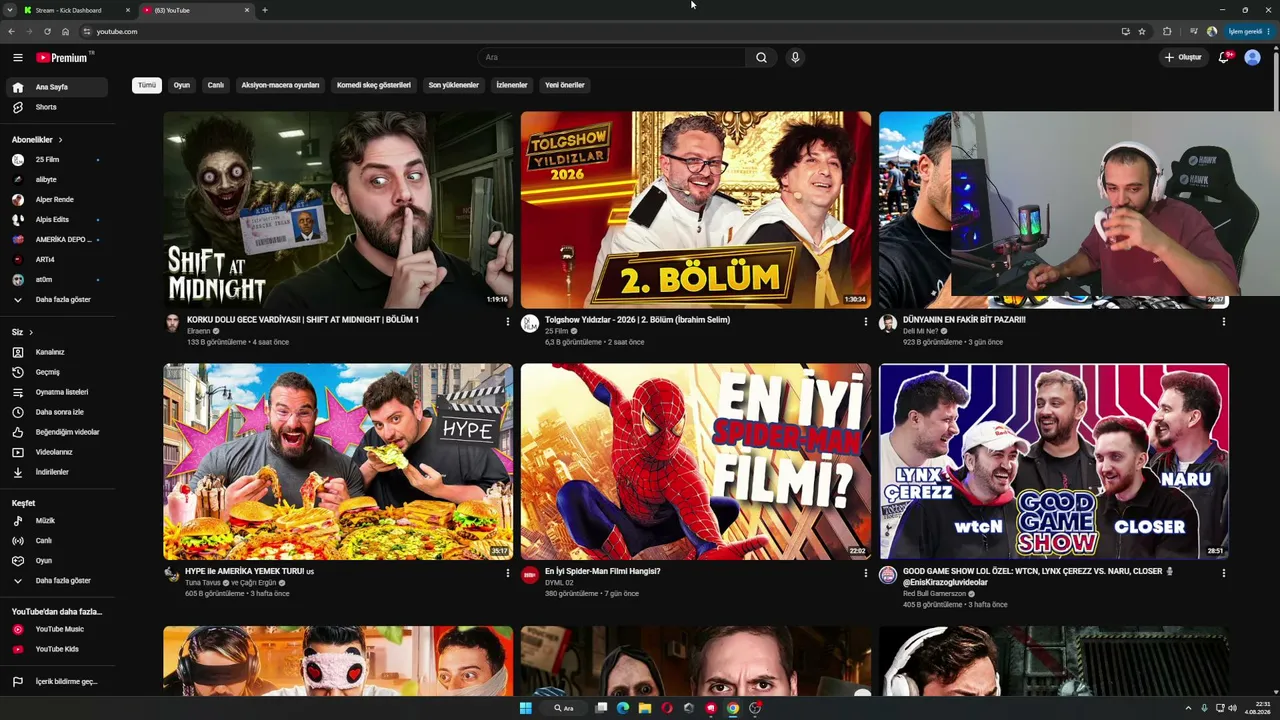View site information icon beside youtube.com
This screenshot has width=1280, height=720.
tap(87, 32)
